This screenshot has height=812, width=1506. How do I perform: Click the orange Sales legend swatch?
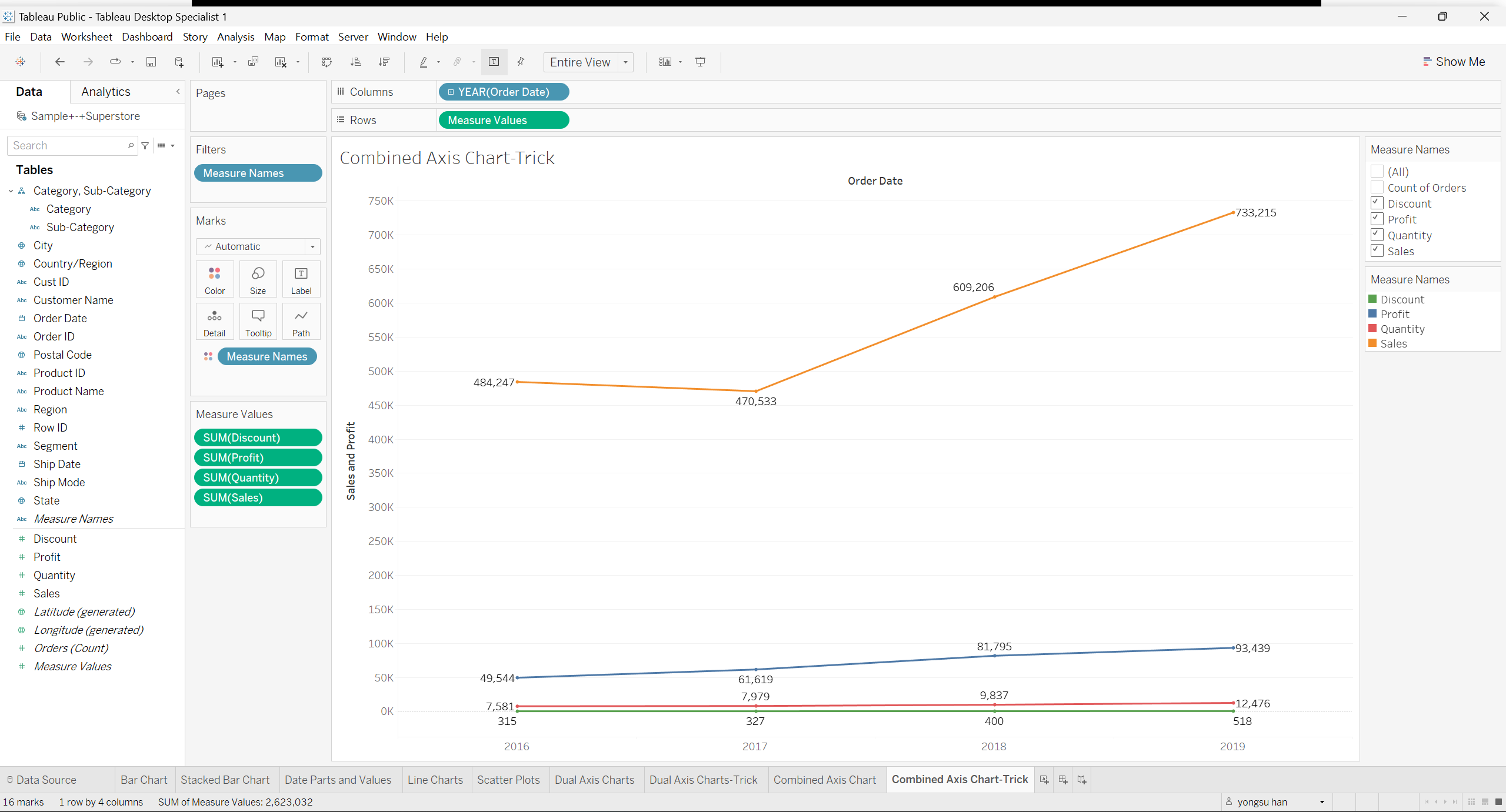coord(1372,343)
